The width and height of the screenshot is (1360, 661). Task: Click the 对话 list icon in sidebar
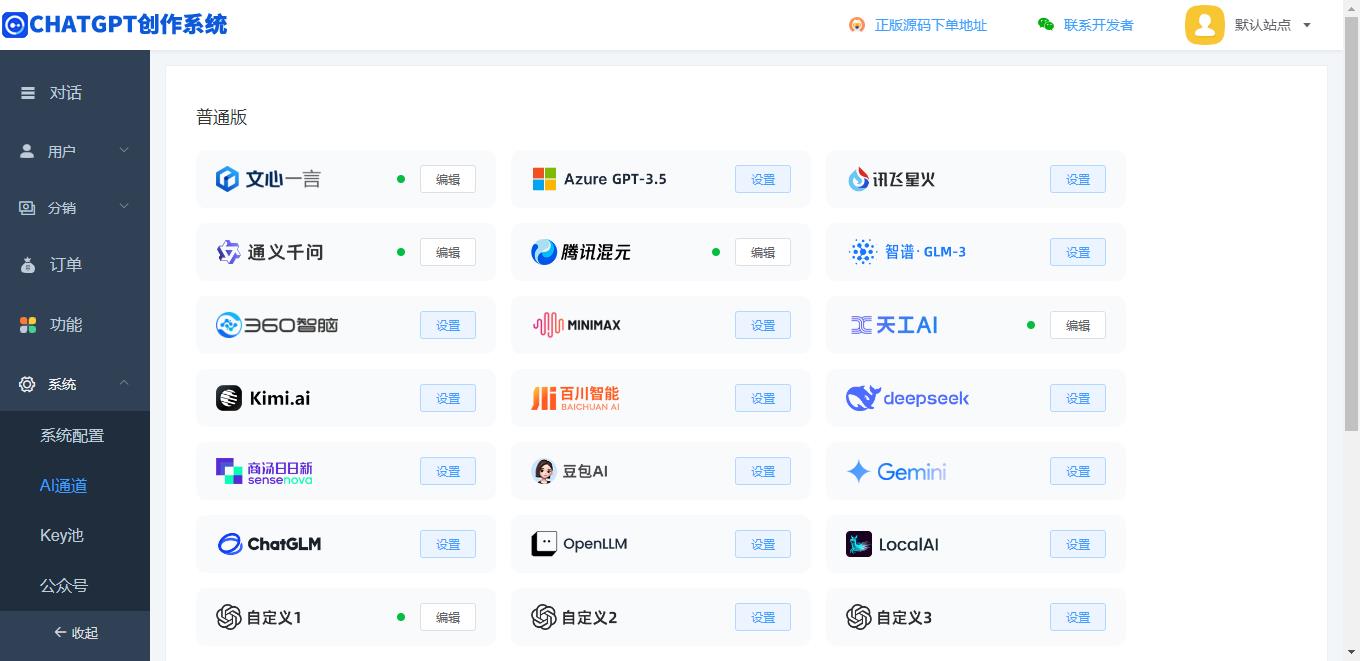tap(28, 93)
